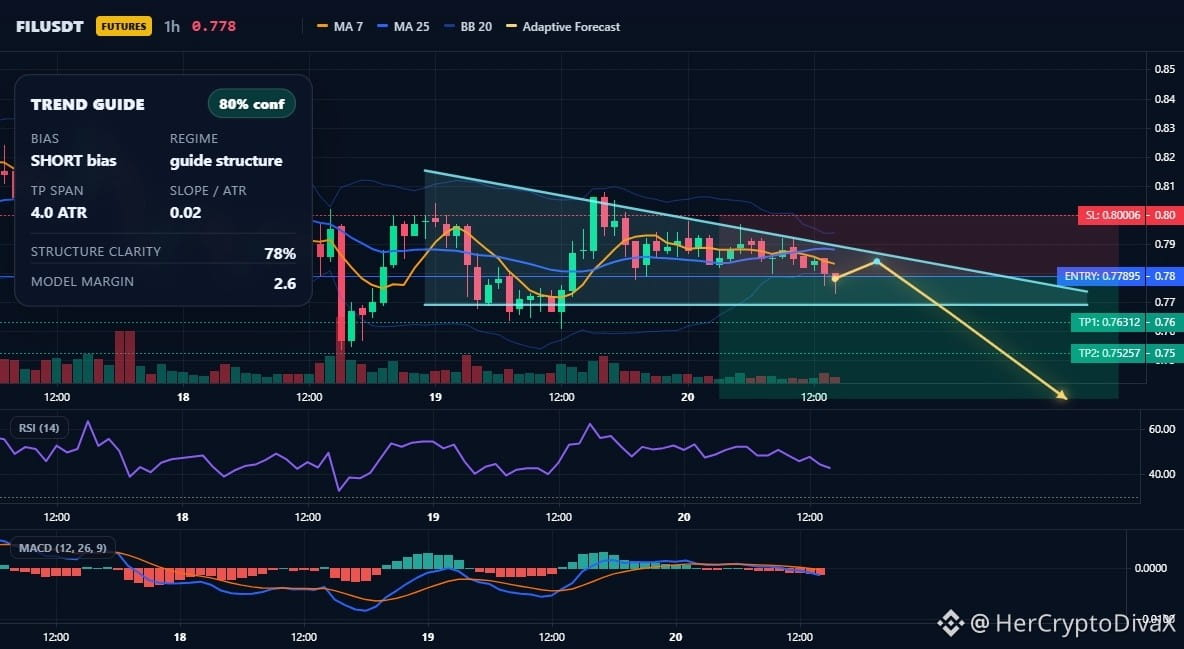Click the FILUSDT symbol name

[50, 26]
